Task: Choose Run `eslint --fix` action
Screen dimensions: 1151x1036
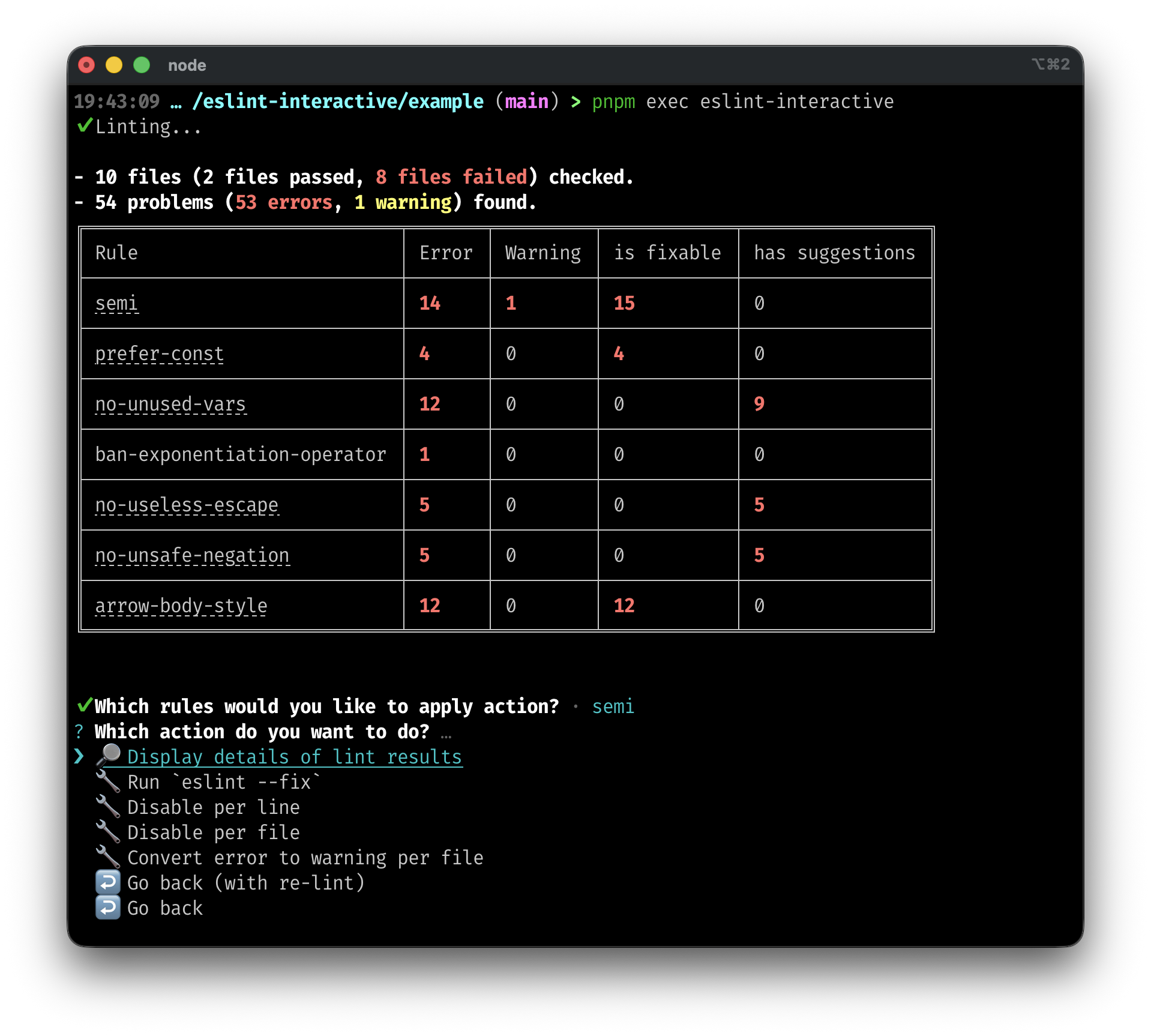Action: [x=224, y=782]
